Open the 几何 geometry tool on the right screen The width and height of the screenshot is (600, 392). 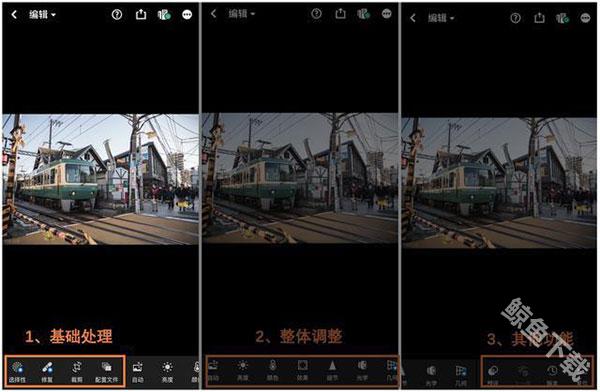[461, 375]
